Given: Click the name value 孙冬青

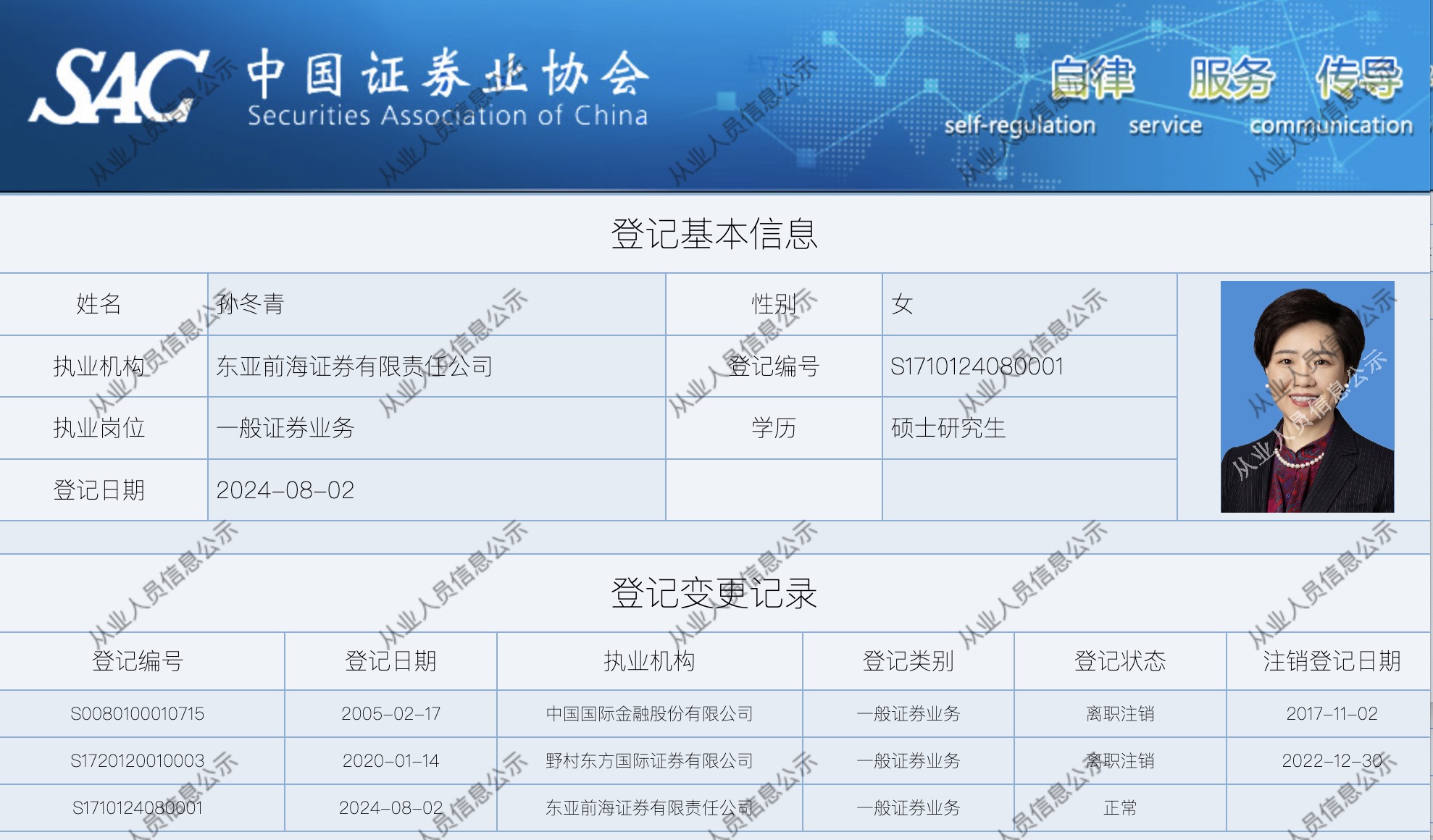Looking at the screenshot, I should coord(250,304).
